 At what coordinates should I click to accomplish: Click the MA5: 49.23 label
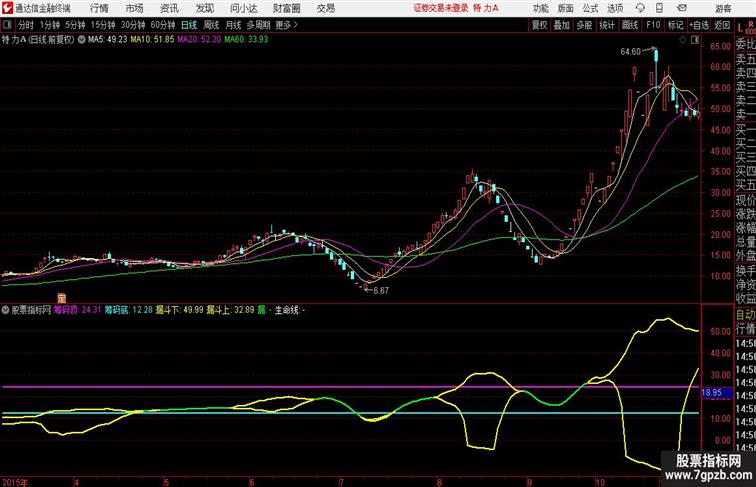pos(108,40)
